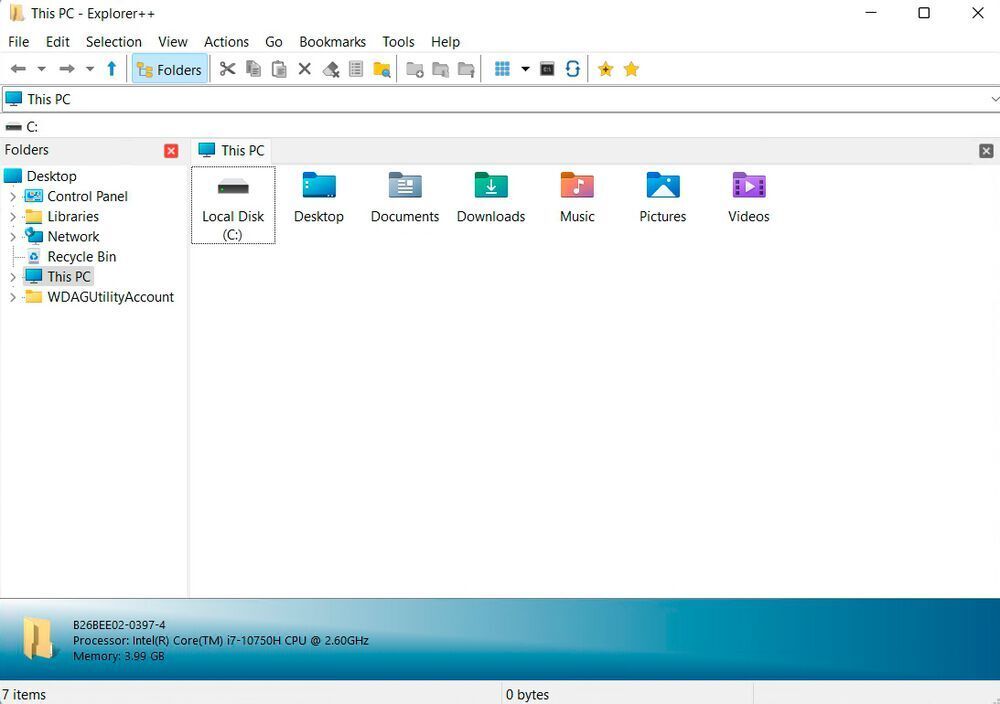Click the Copy toolbar icon
Screen dimensions: 1000x704
point(254,69)
